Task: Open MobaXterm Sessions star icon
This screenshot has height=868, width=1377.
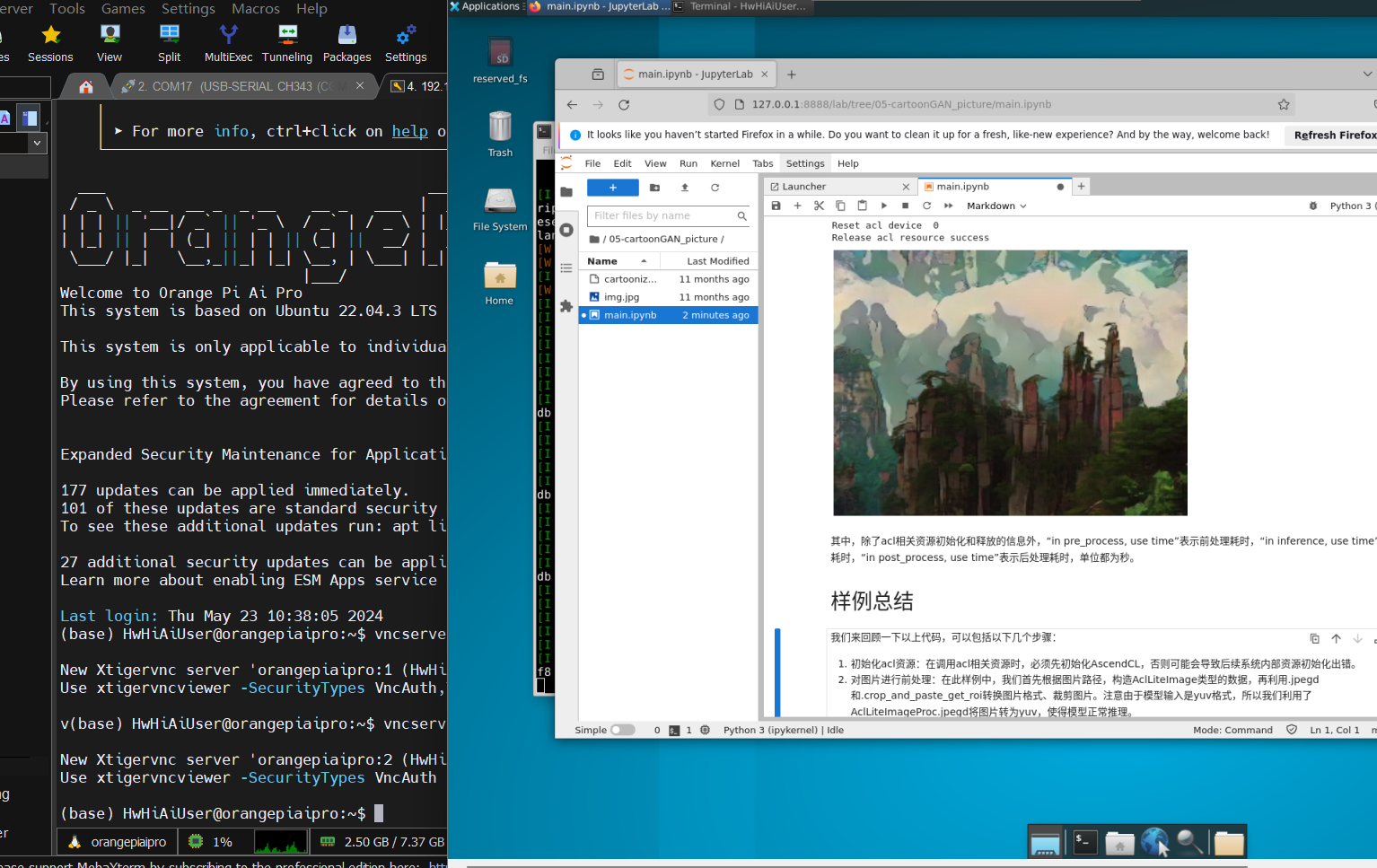Action: (x=50, y=44)
